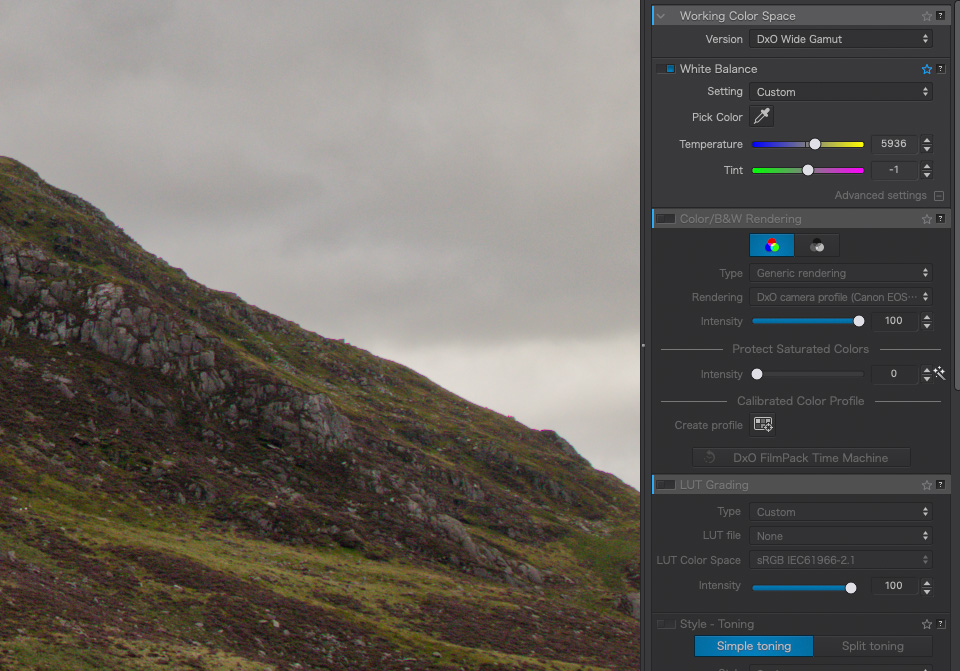
Task: Open help for Working Color Space
Action: coord(940,16)
